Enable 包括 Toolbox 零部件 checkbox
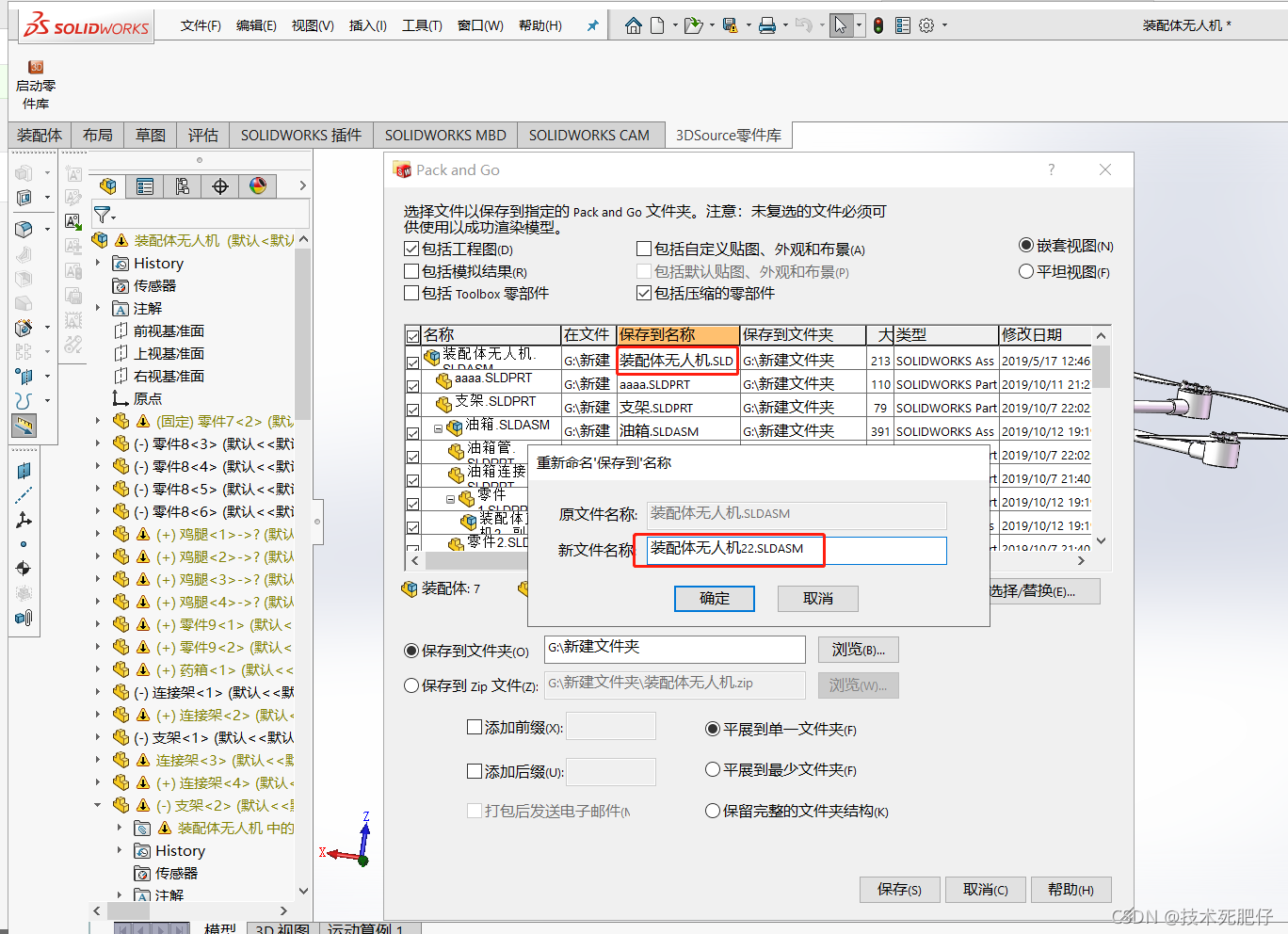The image size is (1288, 934). [411, 293]
